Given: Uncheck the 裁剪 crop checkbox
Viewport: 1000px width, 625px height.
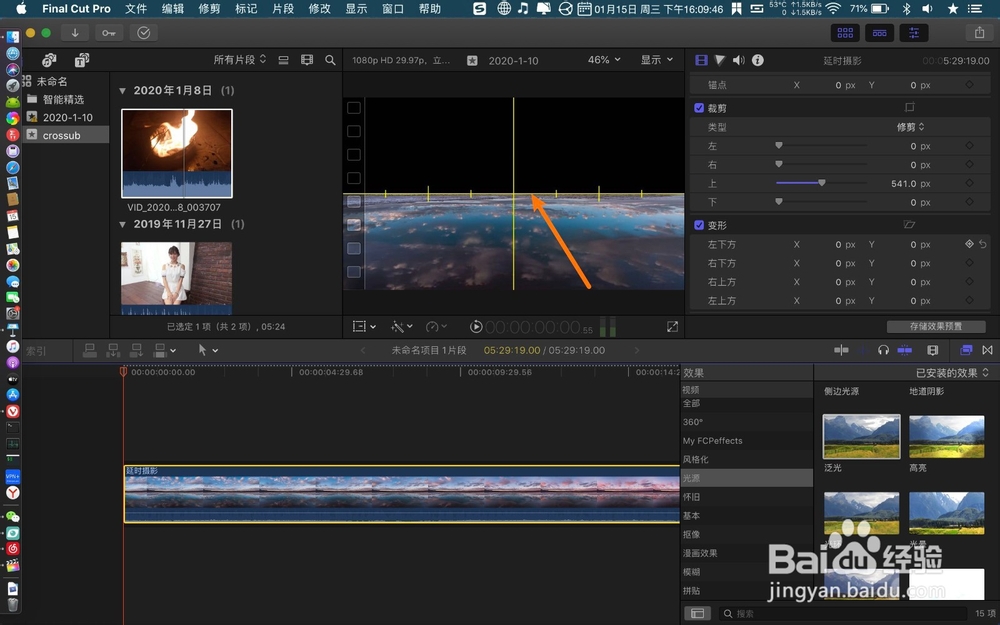Looking at the screenshot, I should pos(700,107).
